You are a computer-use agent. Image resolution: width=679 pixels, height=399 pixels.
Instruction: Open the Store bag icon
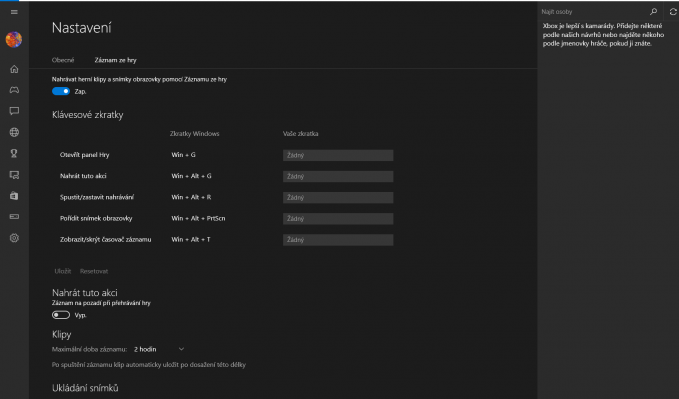[14, 196]
